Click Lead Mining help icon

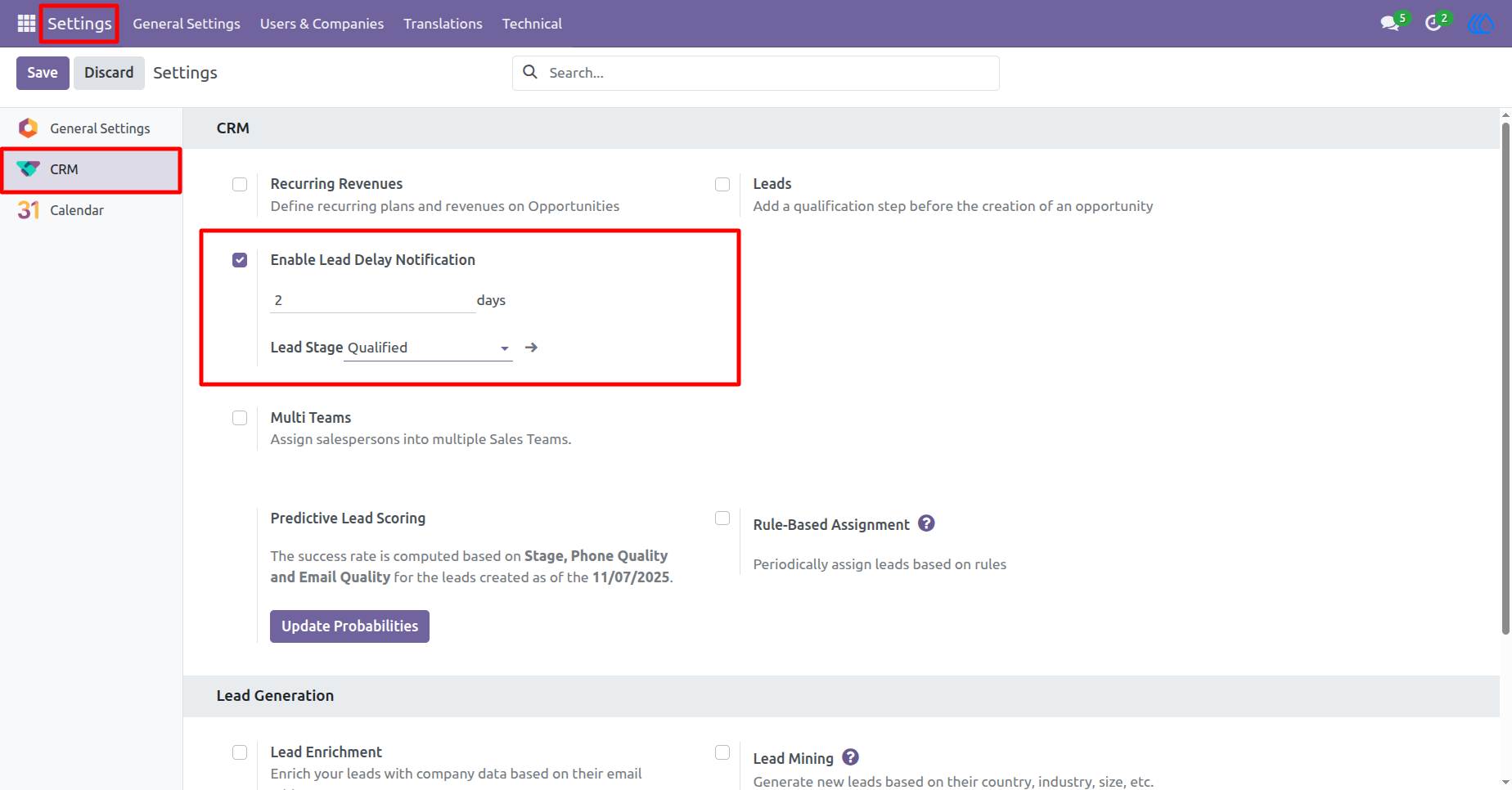pyautogui.click(x=850, y=757)
